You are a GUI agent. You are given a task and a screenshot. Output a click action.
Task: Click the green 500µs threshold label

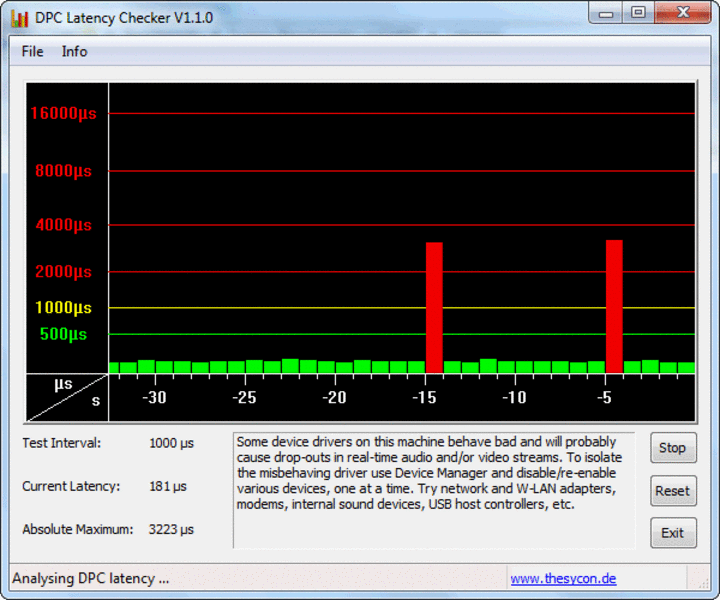pyautogui.click(x=63, y=334)
